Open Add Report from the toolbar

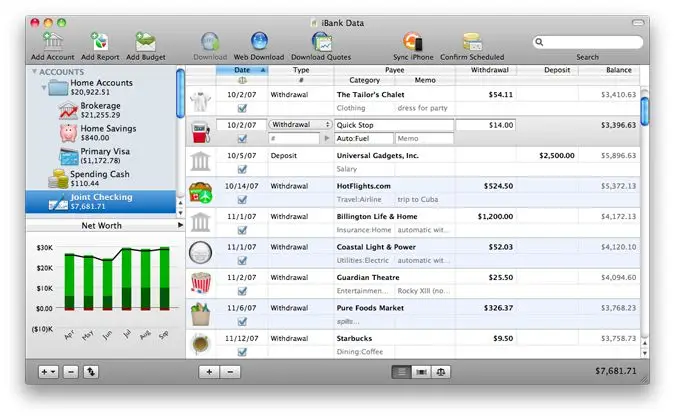pos(100,42)
